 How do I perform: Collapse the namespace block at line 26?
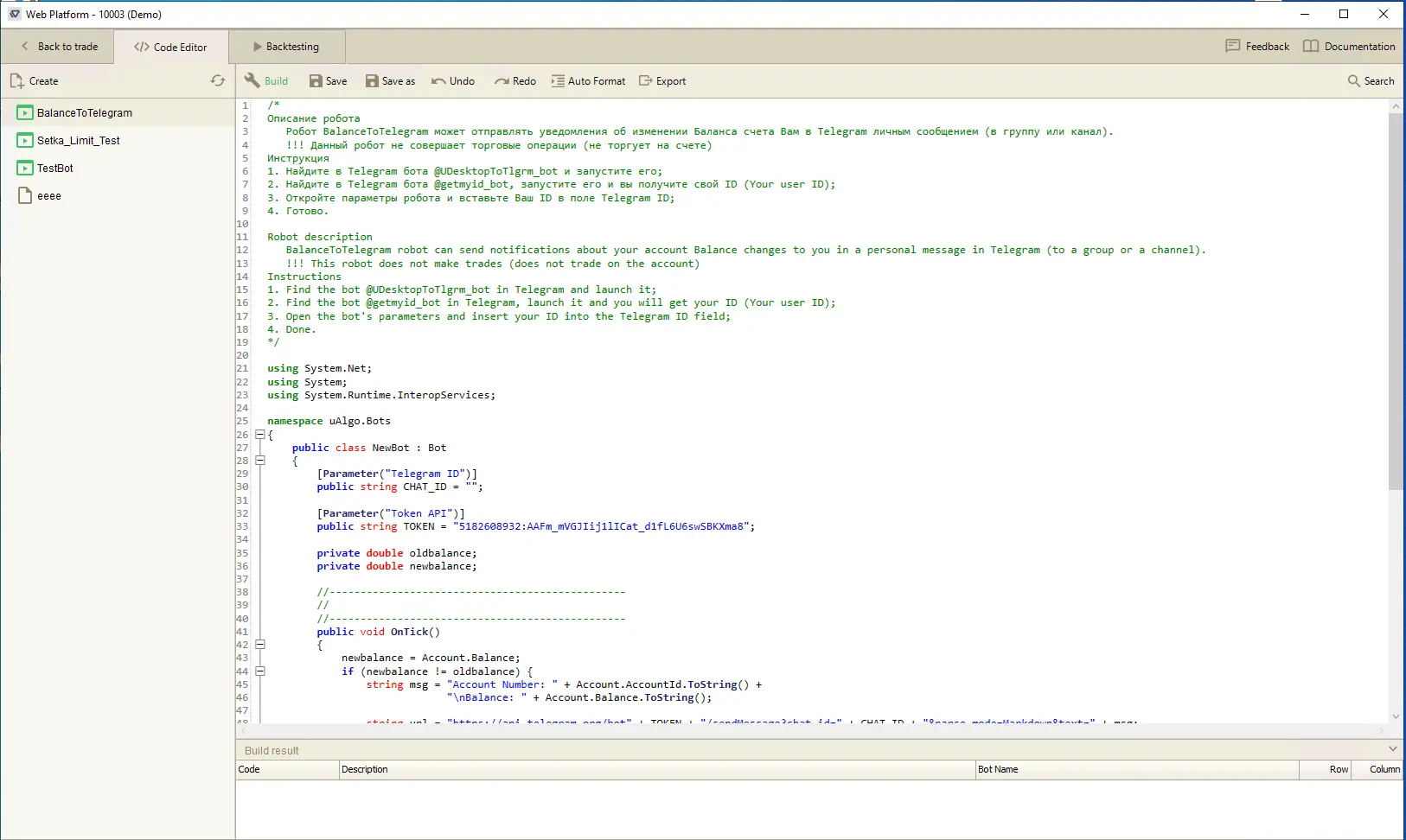259,435
